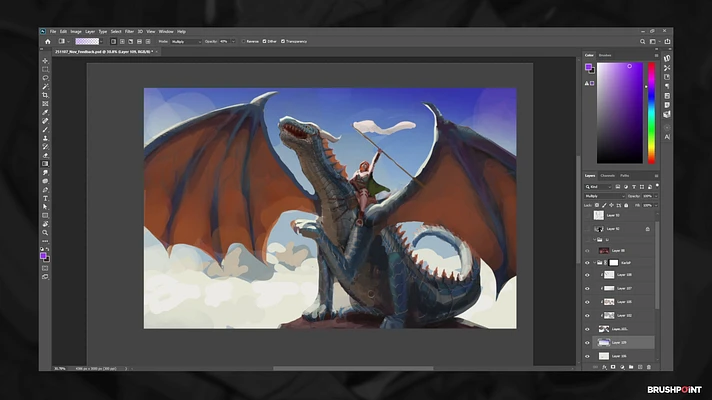Select the Gradient tool in the toolbar

pyautogui.click(x=45, y=164)
